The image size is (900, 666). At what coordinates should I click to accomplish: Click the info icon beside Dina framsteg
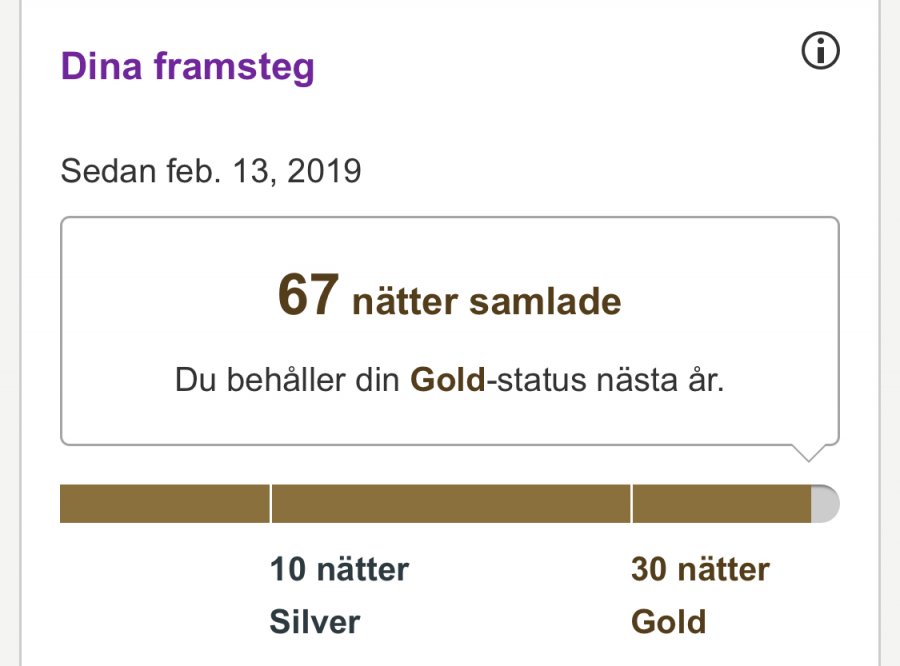pyautogui.click(x=821, y=51)
